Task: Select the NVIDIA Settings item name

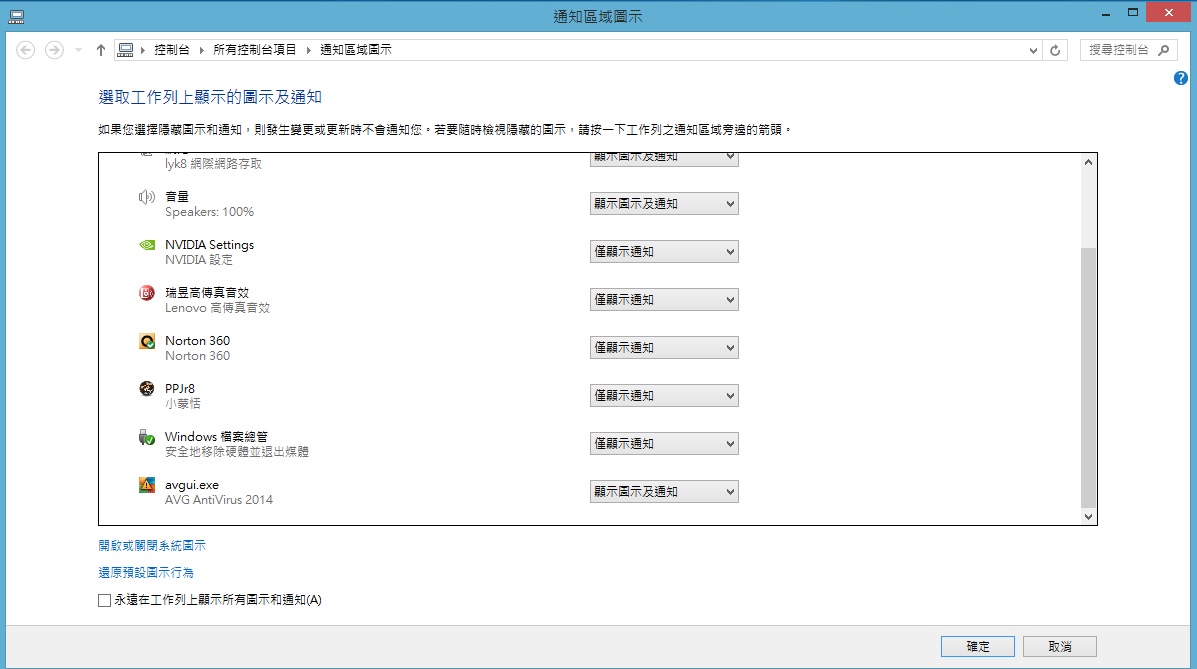Action: point(209,244)
